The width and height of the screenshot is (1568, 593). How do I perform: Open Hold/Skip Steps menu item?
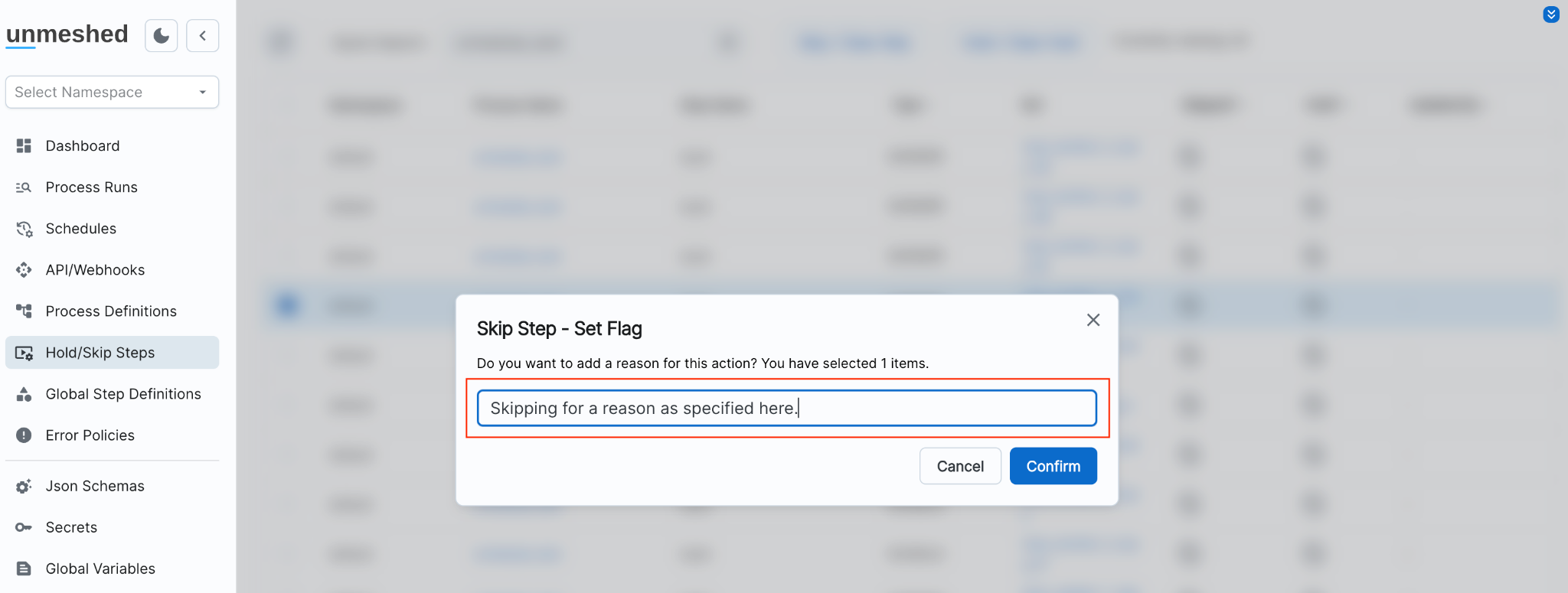tap(100, 353)
